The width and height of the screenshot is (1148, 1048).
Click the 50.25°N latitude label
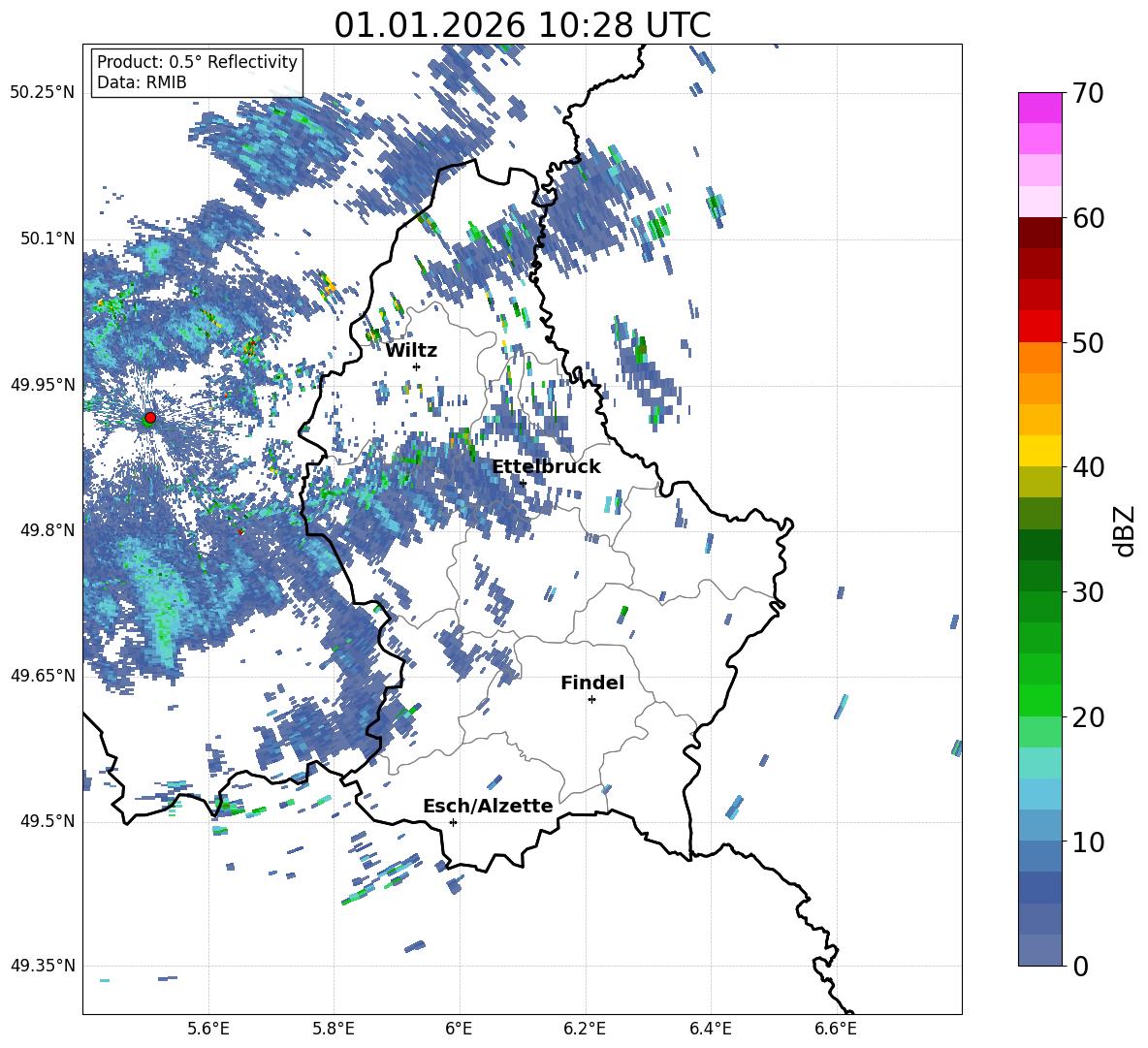(x=43, y=93)
